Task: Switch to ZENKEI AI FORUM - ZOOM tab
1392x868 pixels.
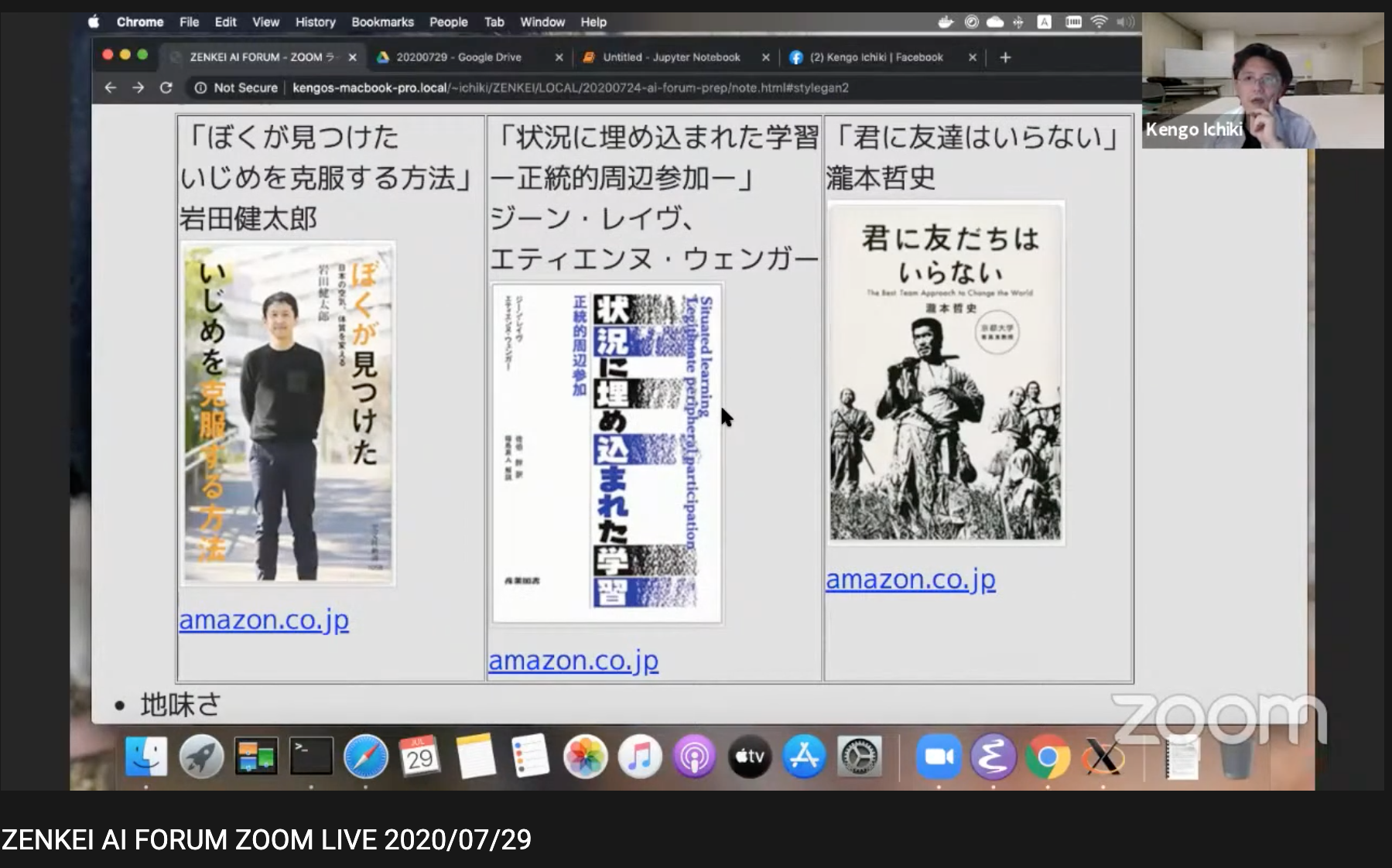Action: click(x=262, y=57)
